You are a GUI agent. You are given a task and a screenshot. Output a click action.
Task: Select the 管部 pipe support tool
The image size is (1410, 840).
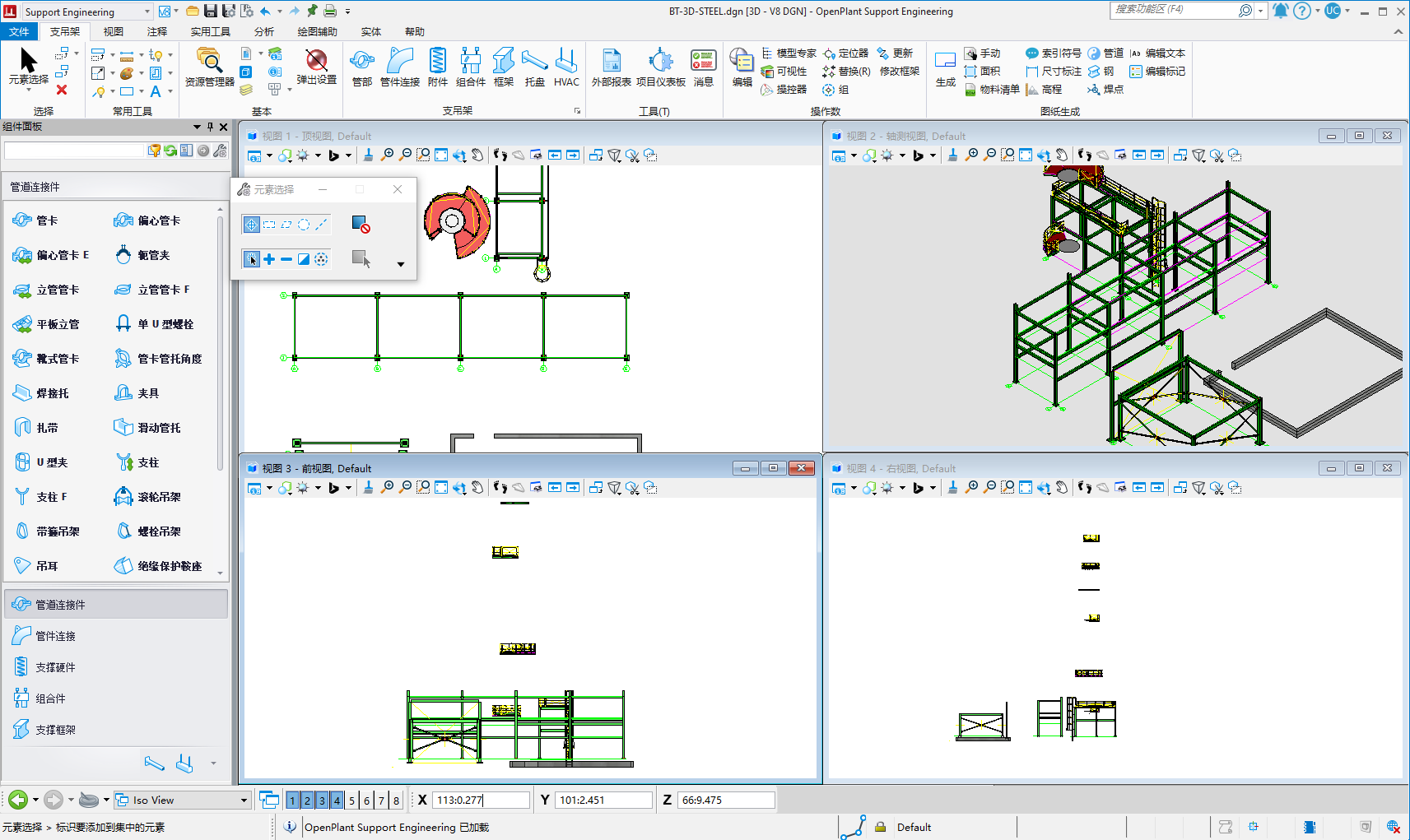pos(362,67)
